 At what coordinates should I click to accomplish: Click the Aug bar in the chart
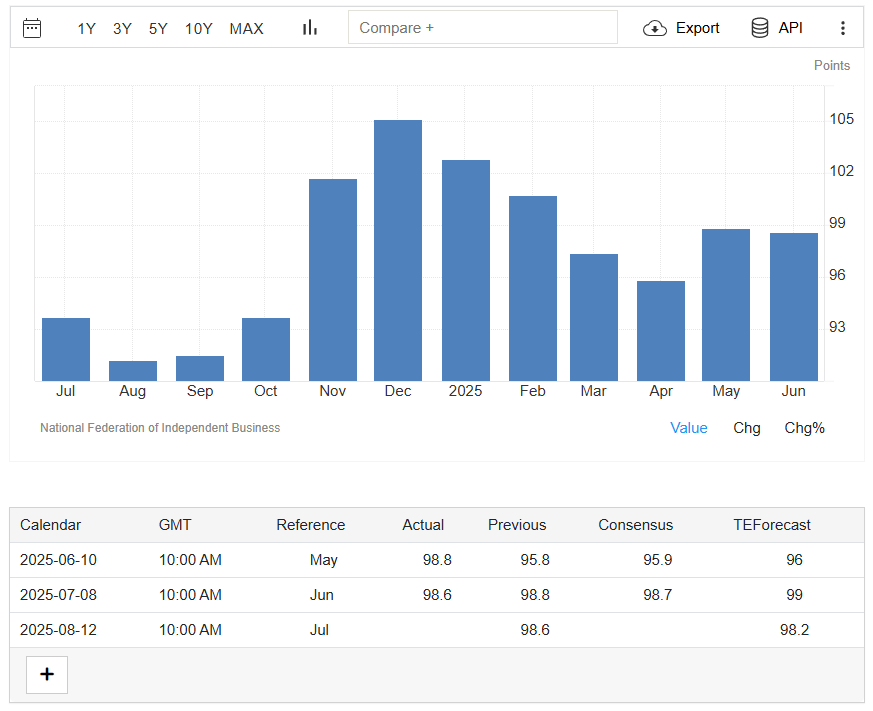click(133, 371)
